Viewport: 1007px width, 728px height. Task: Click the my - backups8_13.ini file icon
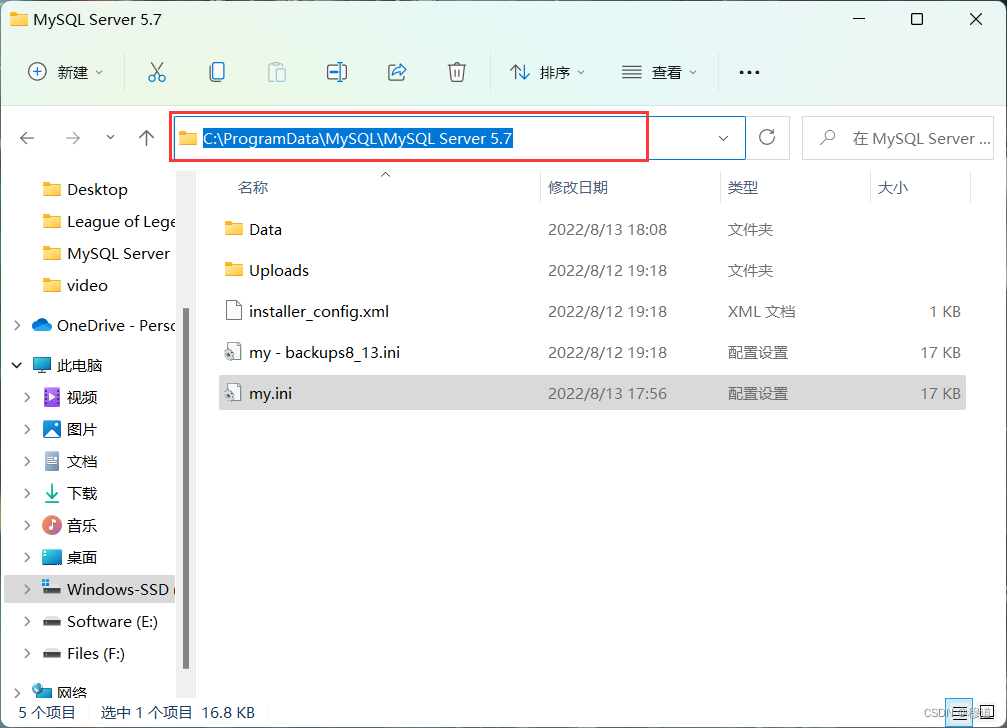point(232,352)
